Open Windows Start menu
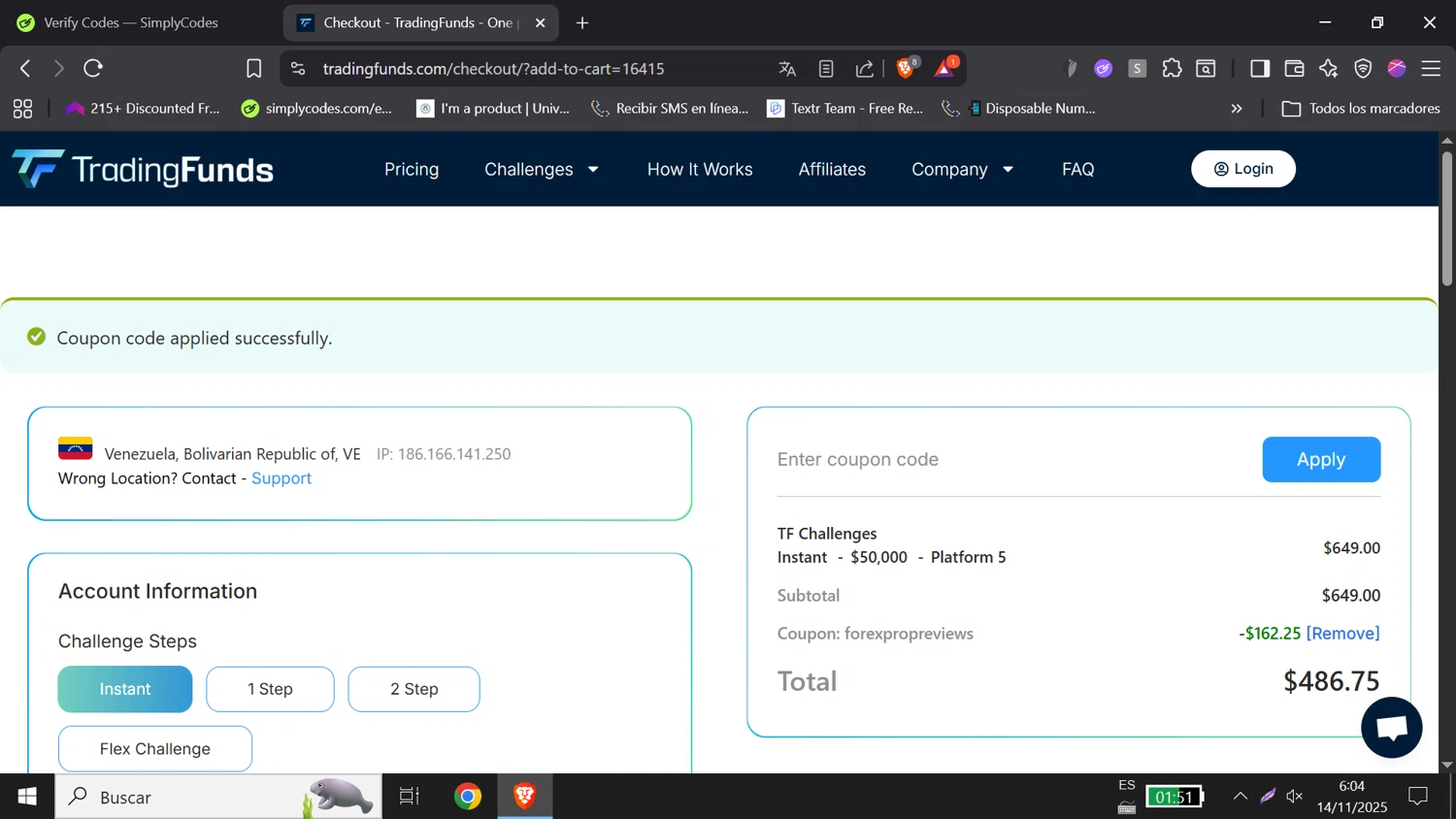Image resolution: width=1456 pixels, height=819 pixels. [x=27, y=797]
